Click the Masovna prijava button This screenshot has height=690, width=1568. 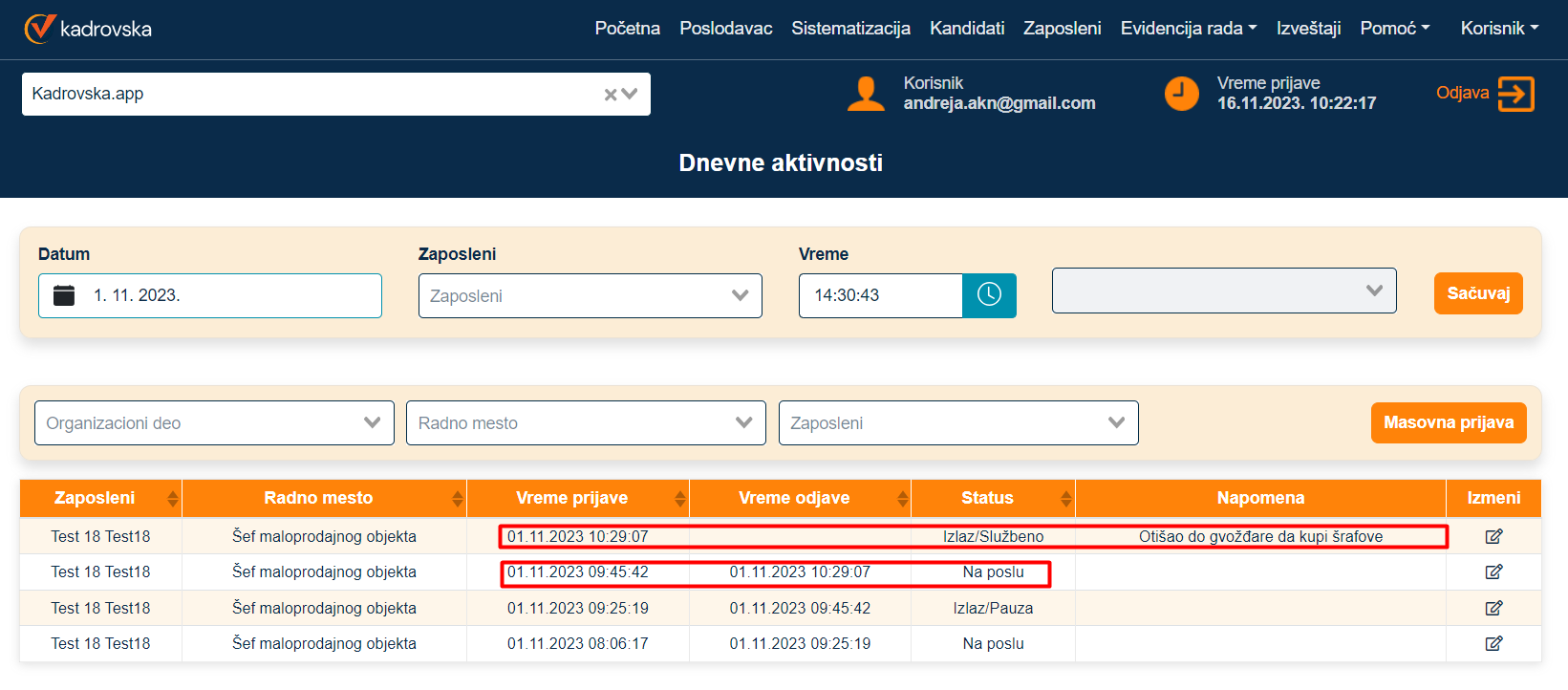tap(1448, 422)
